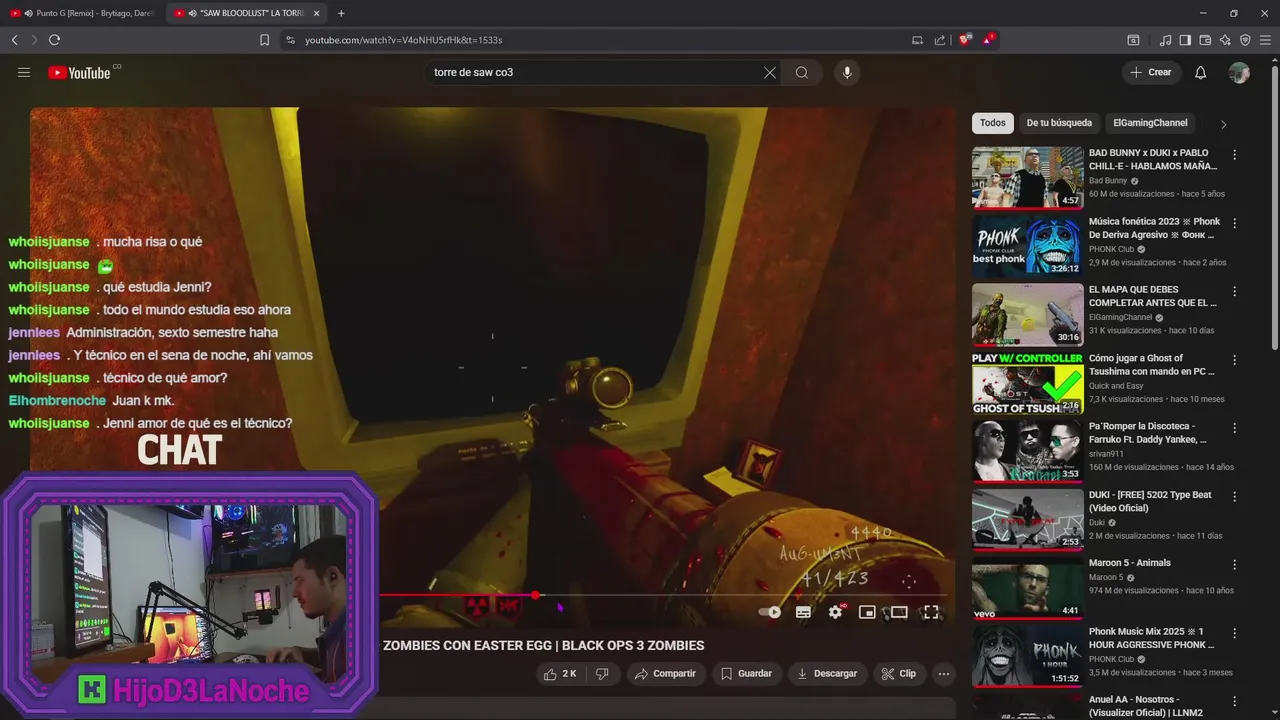Image resolution: width=1280 pixels, height=720 pixels.
Task: Open the browser main hamburger menu
Action: pyautogui.click(x=1265, y=40)
